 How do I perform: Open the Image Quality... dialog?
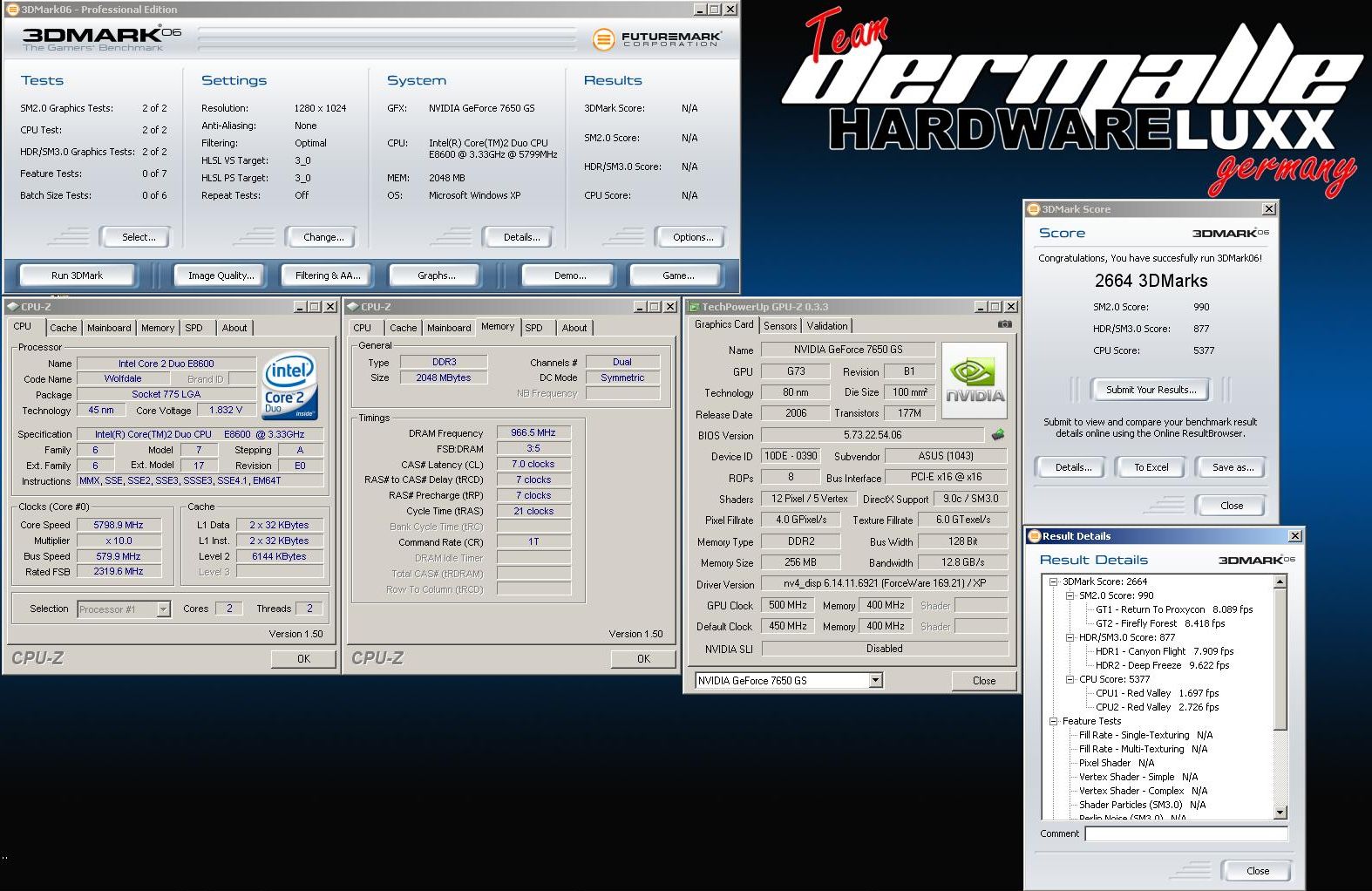click(x=221, y=275)
